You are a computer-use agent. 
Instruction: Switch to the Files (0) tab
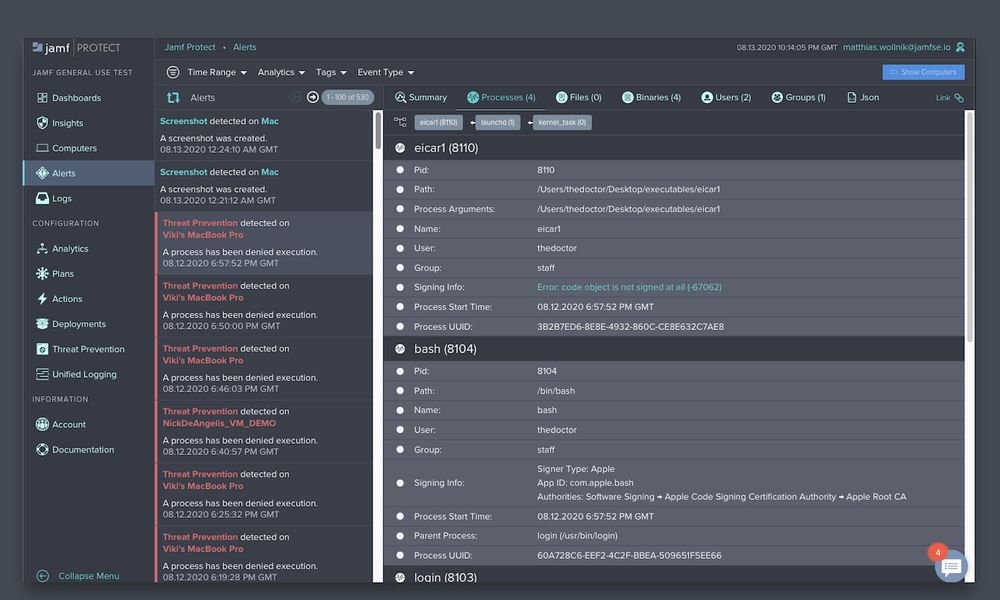578,98
